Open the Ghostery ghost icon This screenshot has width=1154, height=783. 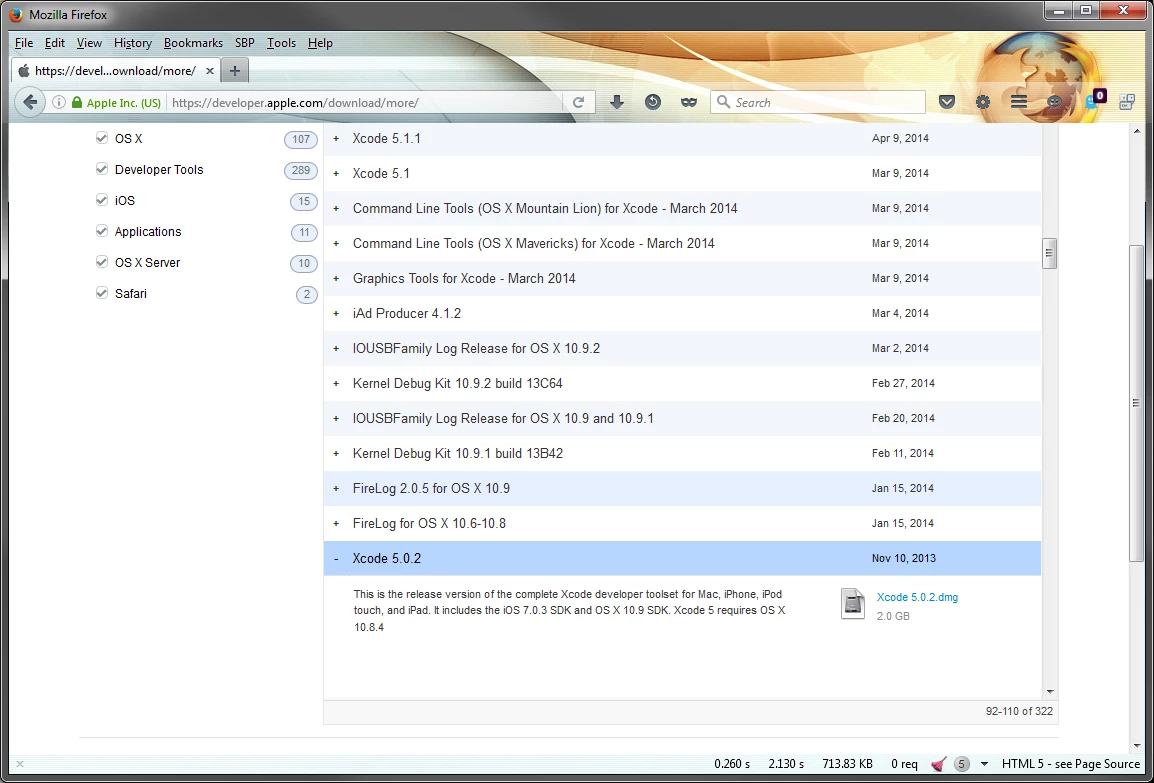click(1093, 101)
